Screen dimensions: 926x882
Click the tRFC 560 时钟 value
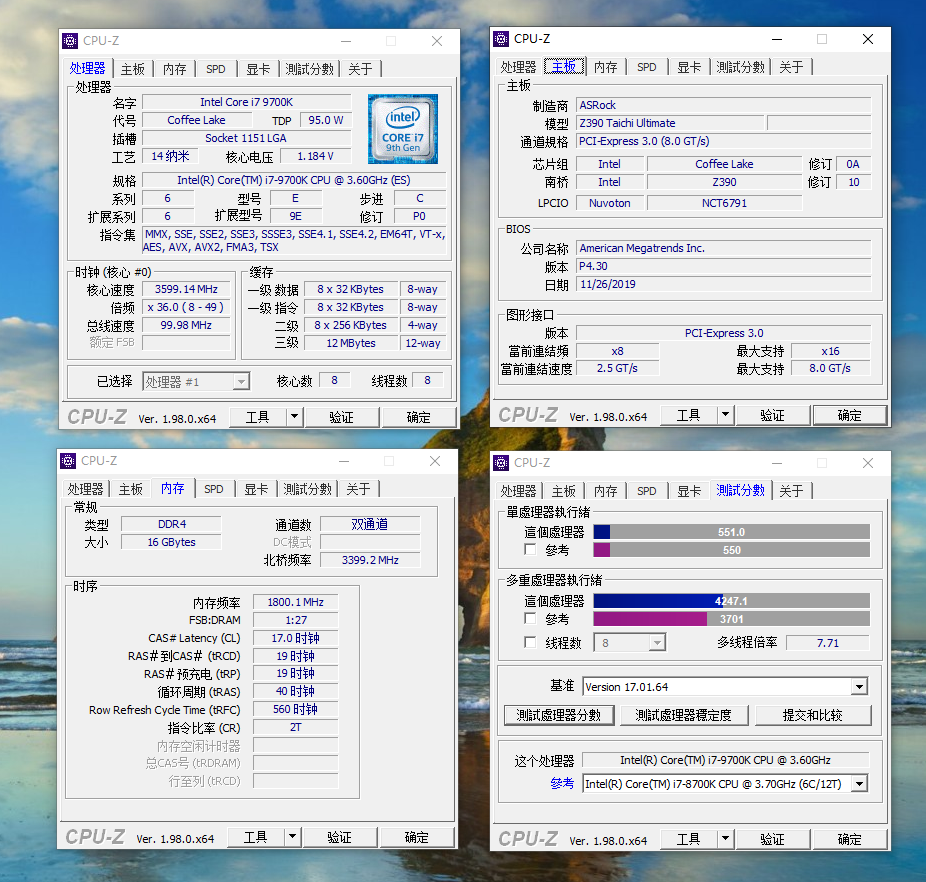tap(295, 709)
